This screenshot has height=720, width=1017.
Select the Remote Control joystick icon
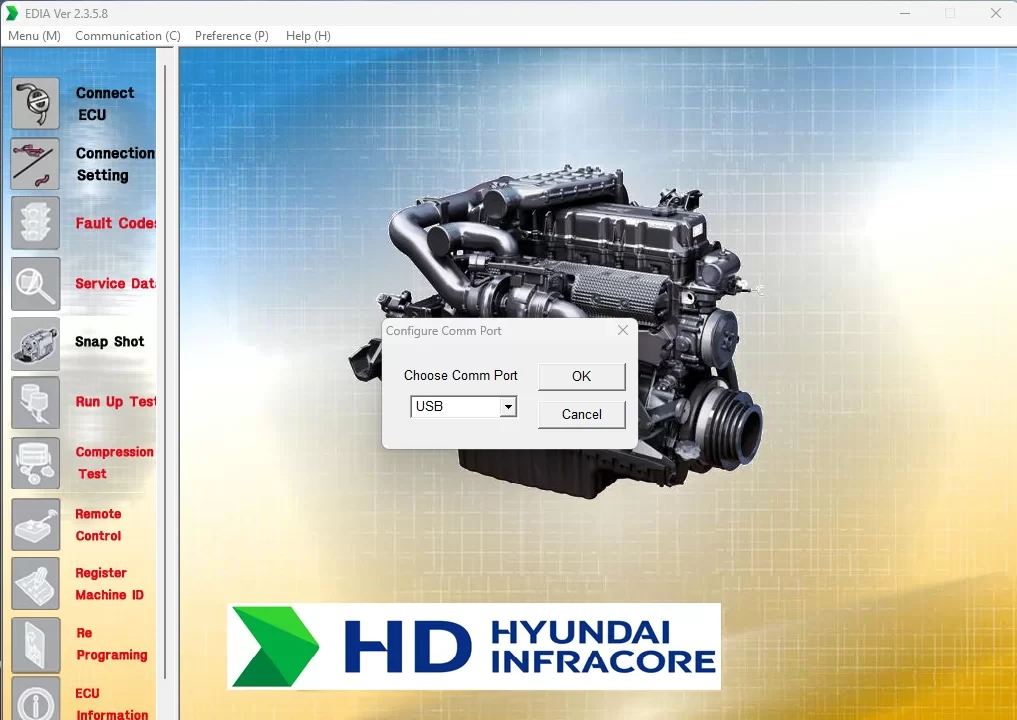[x=36, y=524]
